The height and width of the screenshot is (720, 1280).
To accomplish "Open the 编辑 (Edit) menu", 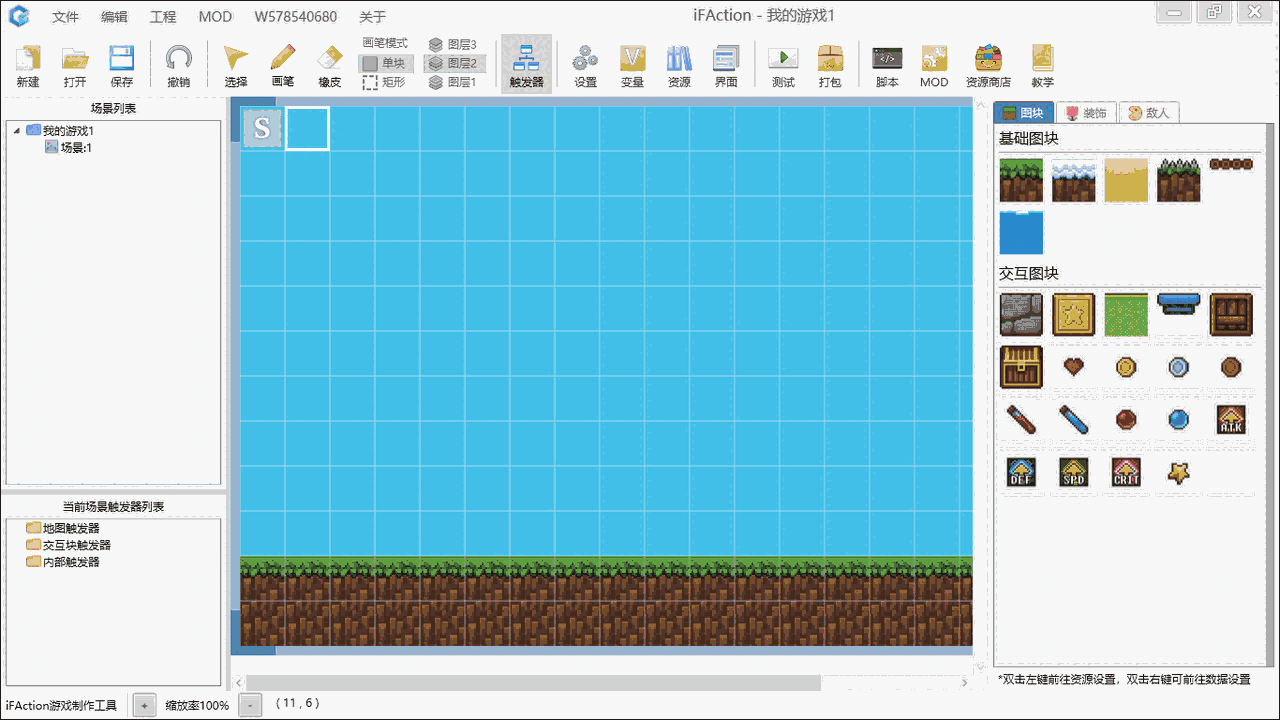I will 114,17.
